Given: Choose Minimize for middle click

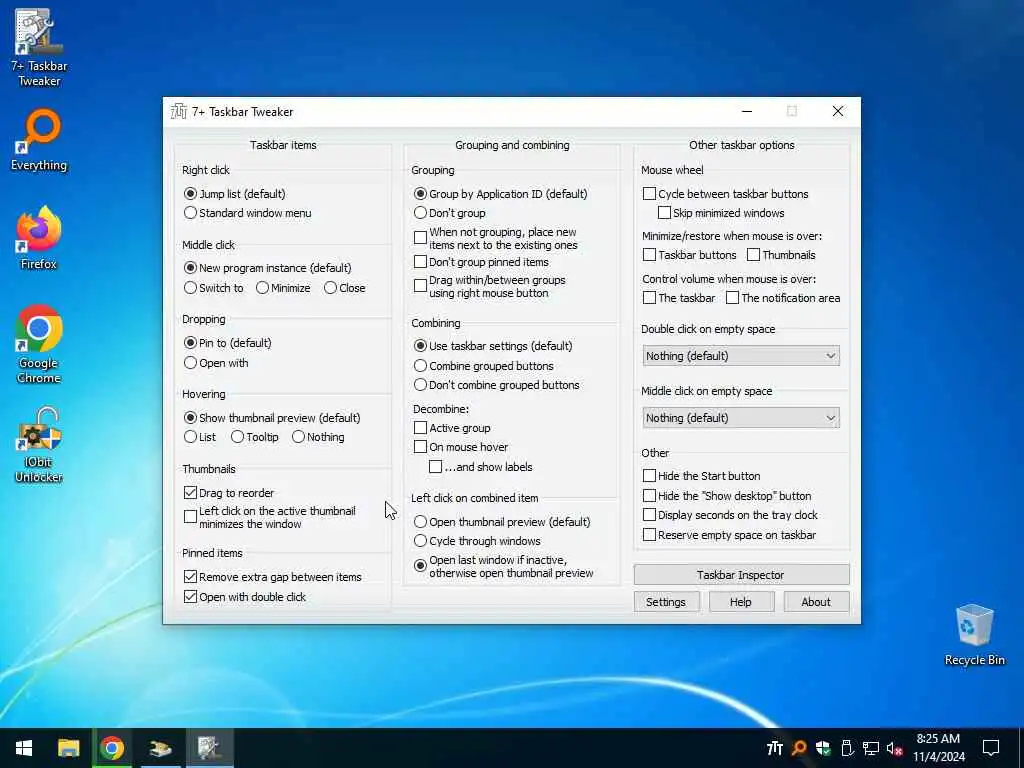Looking at the screenshot, I should pos(283,288).
